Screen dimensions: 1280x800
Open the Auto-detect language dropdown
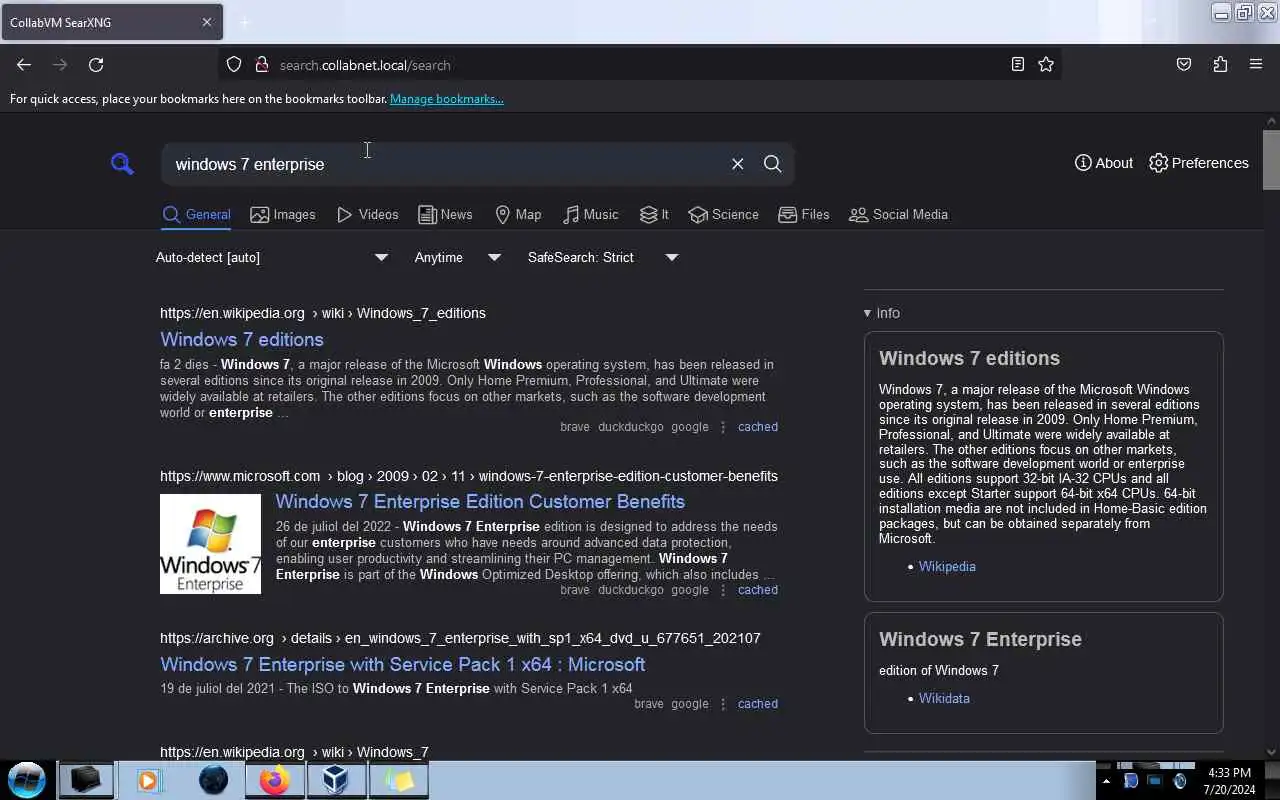(x=271, y=257)
